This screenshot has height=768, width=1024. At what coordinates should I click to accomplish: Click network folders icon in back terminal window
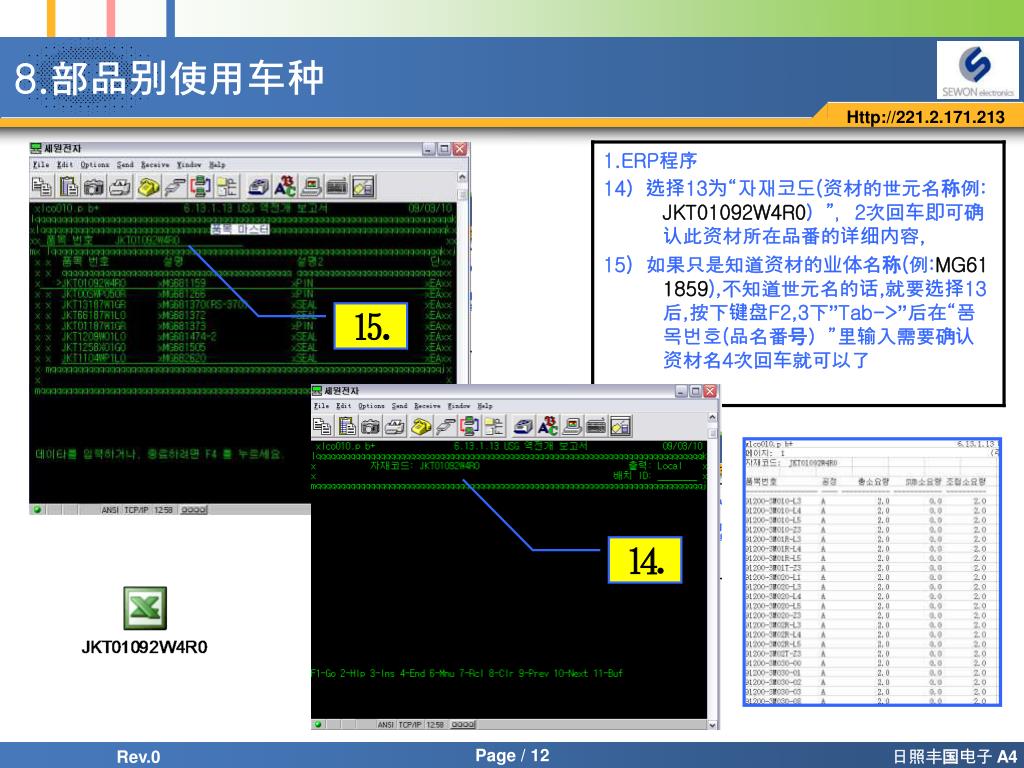[227, 187]
